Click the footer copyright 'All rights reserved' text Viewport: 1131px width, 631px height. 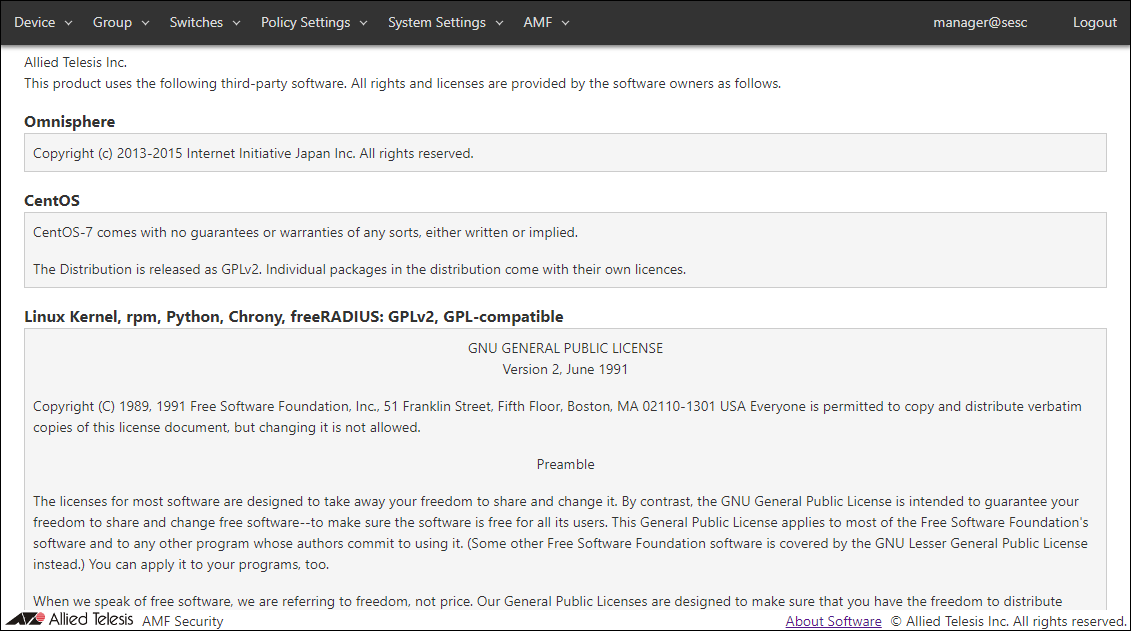point(1008,621)
